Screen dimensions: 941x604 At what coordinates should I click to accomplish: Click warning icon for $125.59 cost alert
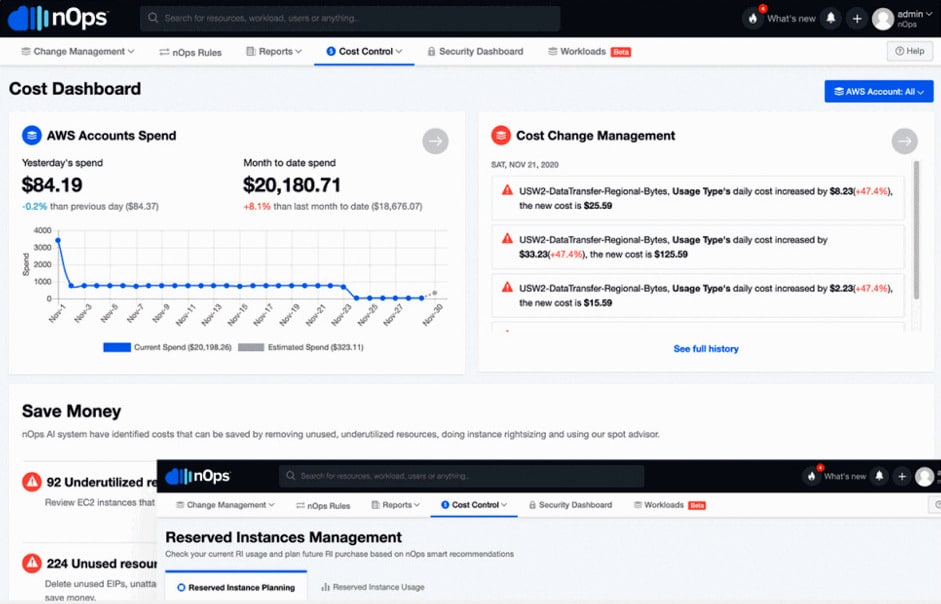(x=507, y=239)
